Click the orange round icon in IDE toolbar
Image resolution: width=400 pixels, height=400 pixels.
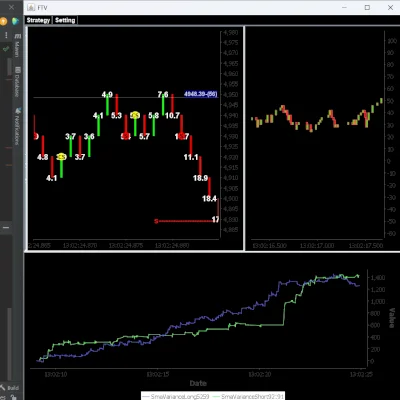(3, 22)
